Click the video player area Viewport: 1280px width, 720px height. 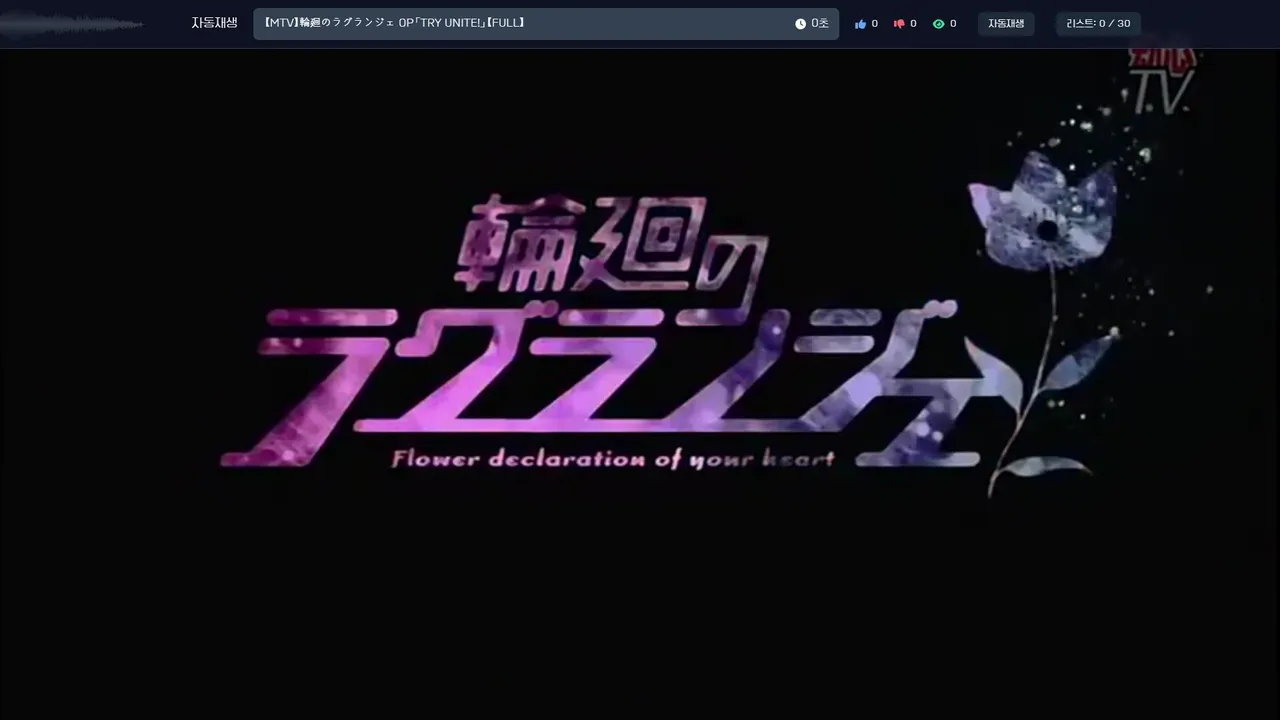point(640,384)
